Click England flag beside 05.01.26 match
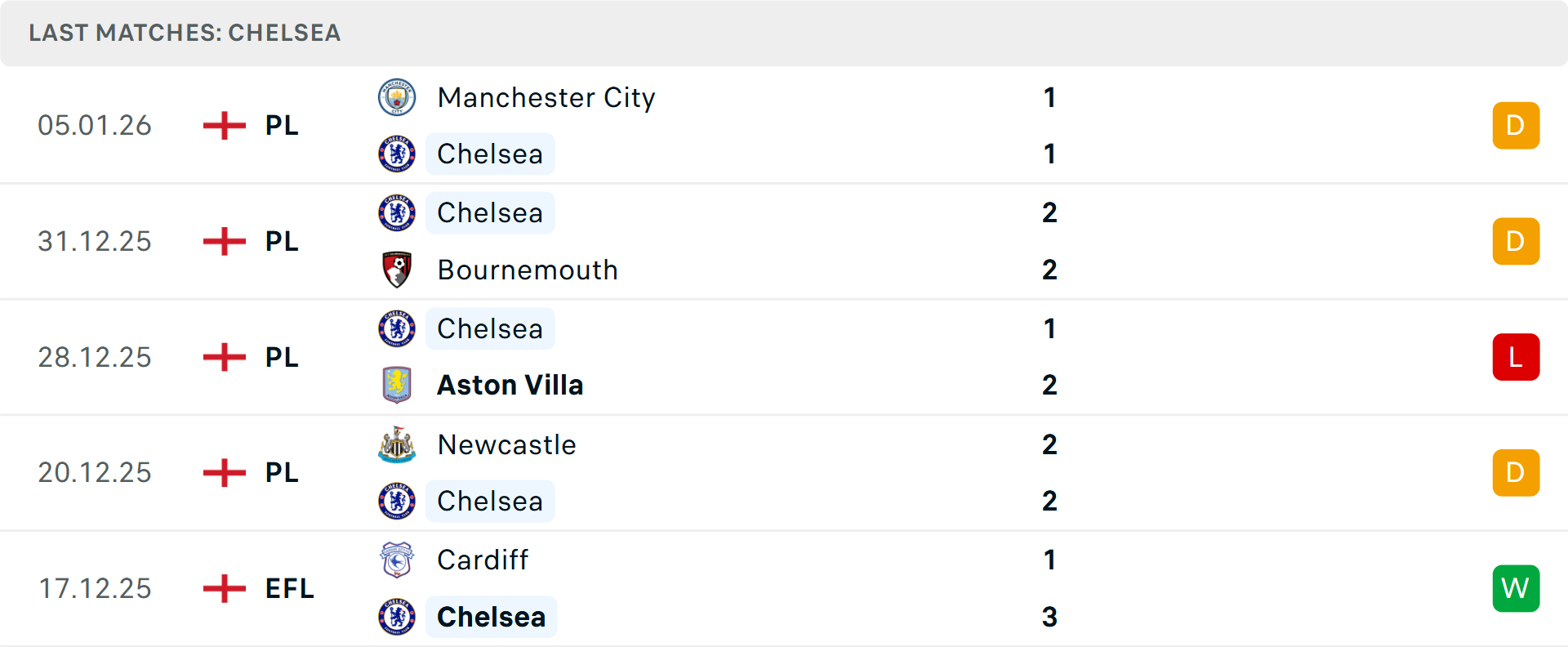The height and width of the screenshot is (647, 1568). [225, 126]
